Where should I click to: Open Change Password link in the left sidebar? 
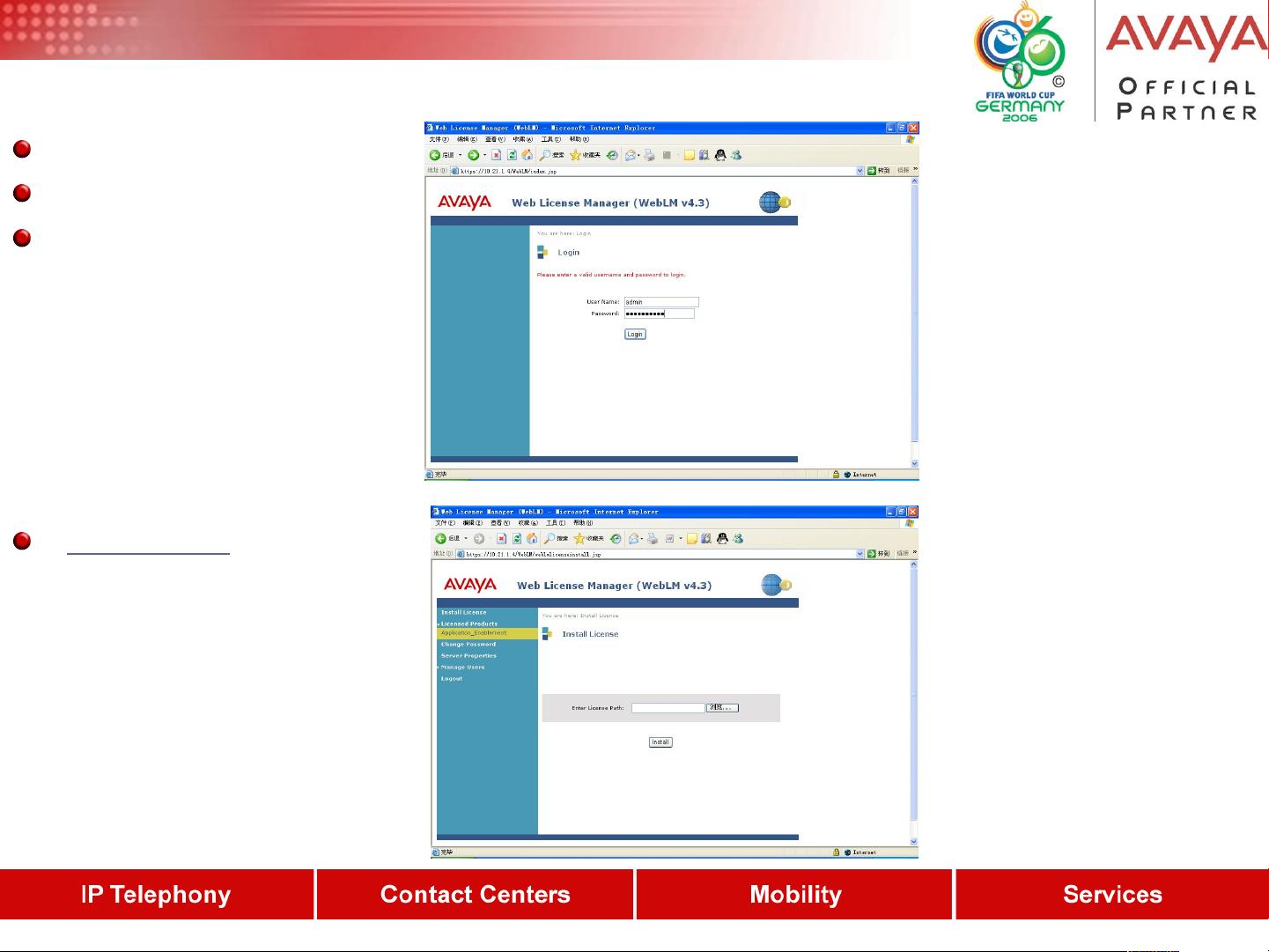tap(468, 645)
